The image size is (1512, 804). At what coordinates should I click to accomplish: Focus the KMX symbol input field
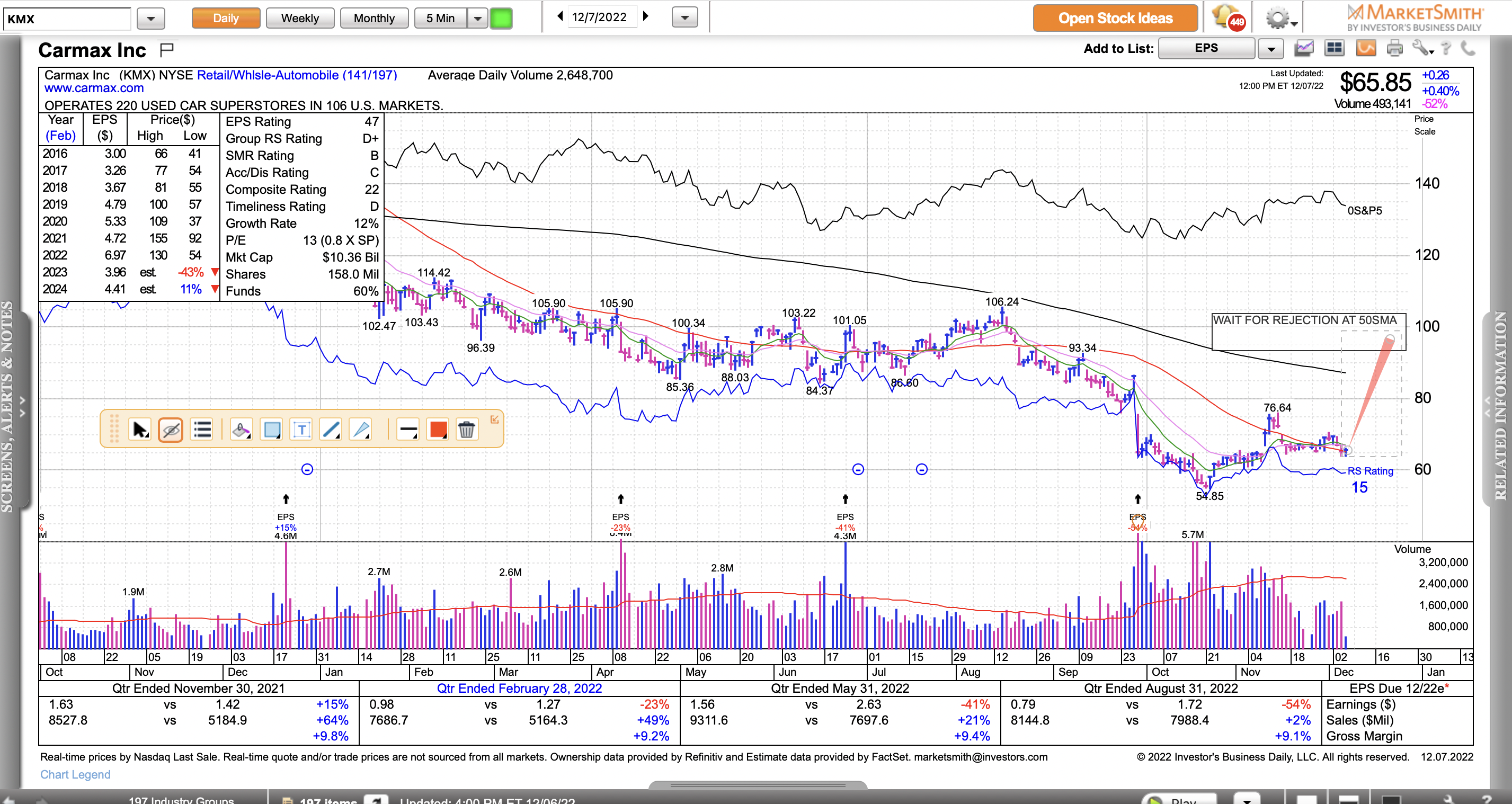tap(67, 19)
